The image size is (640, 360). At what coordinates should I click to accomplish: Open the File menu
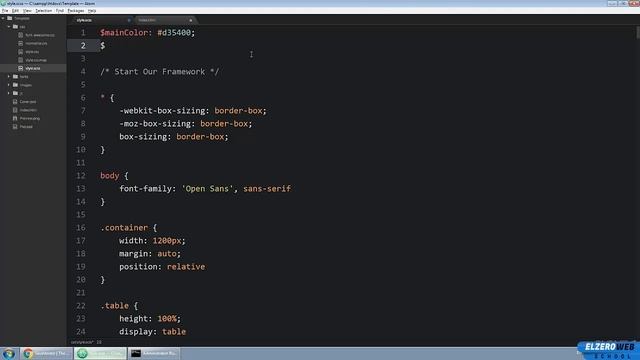tap(5, 11)
